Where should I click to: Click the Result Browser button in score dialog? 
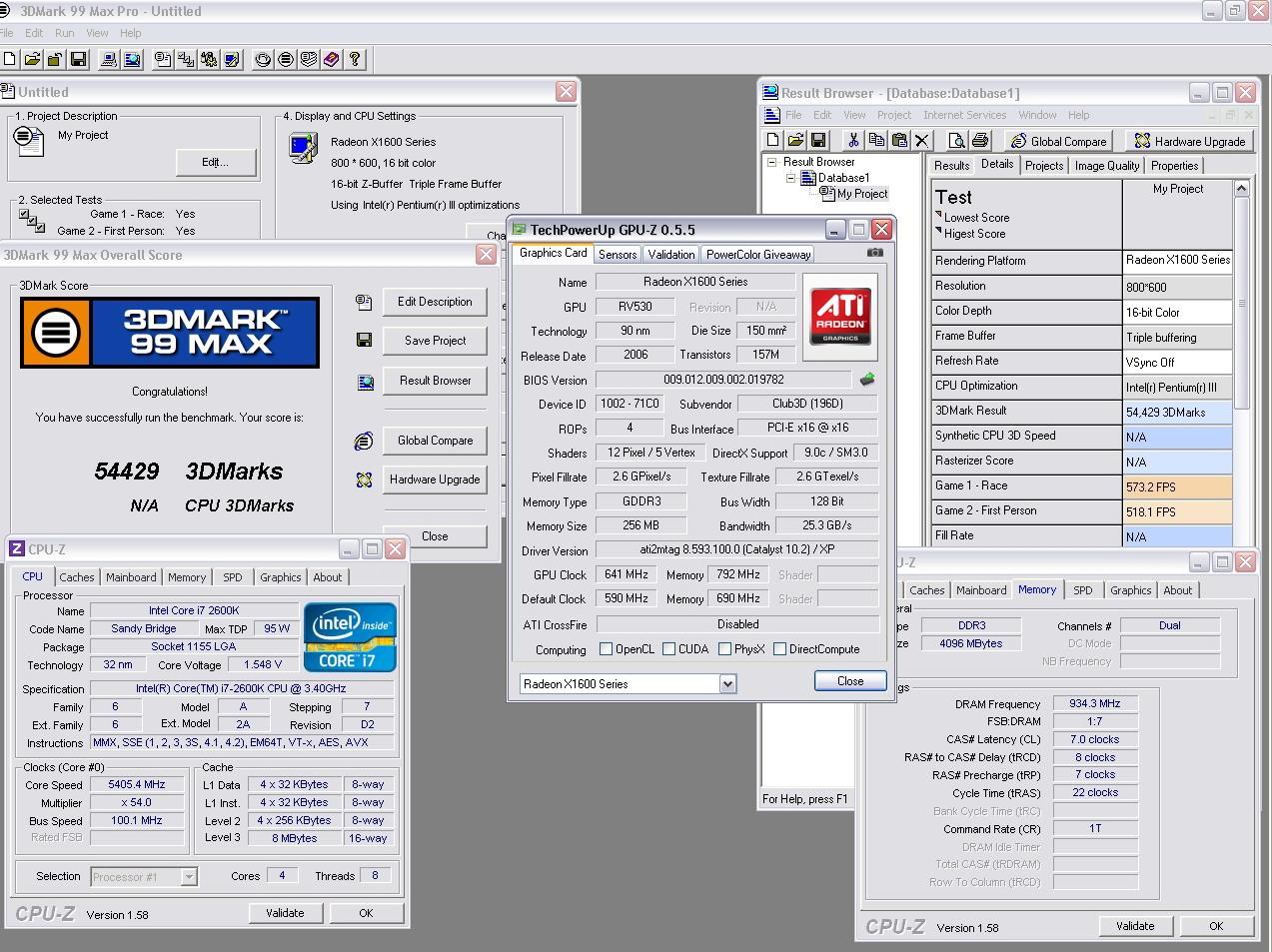tap(435, 381)
